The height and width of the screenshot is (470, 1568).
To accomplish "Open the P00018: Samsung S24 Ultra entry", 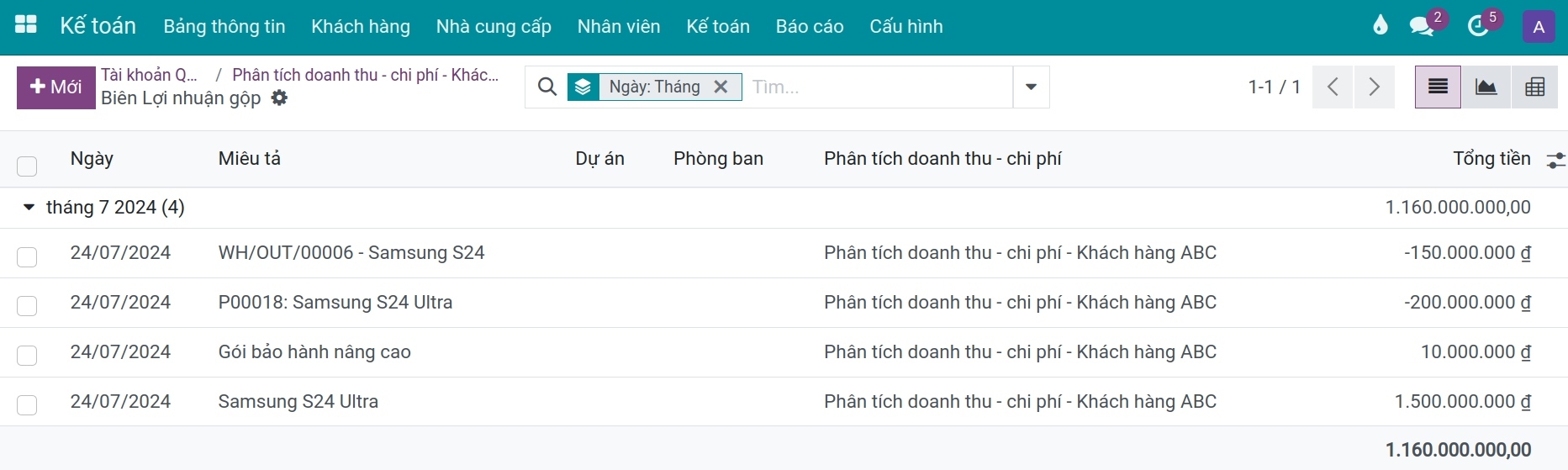I will click(x=335, y=303).
